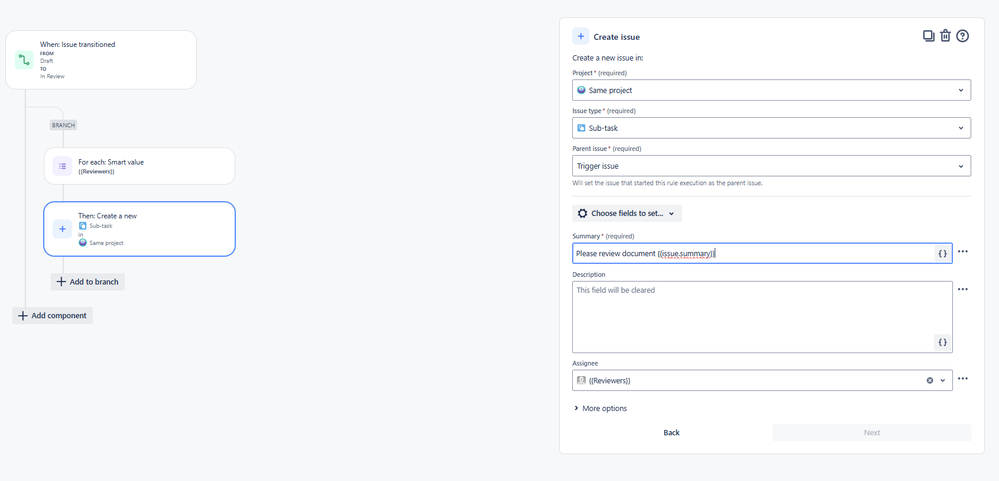Select the When: Issue transitioned trigger card

point(101,60)
